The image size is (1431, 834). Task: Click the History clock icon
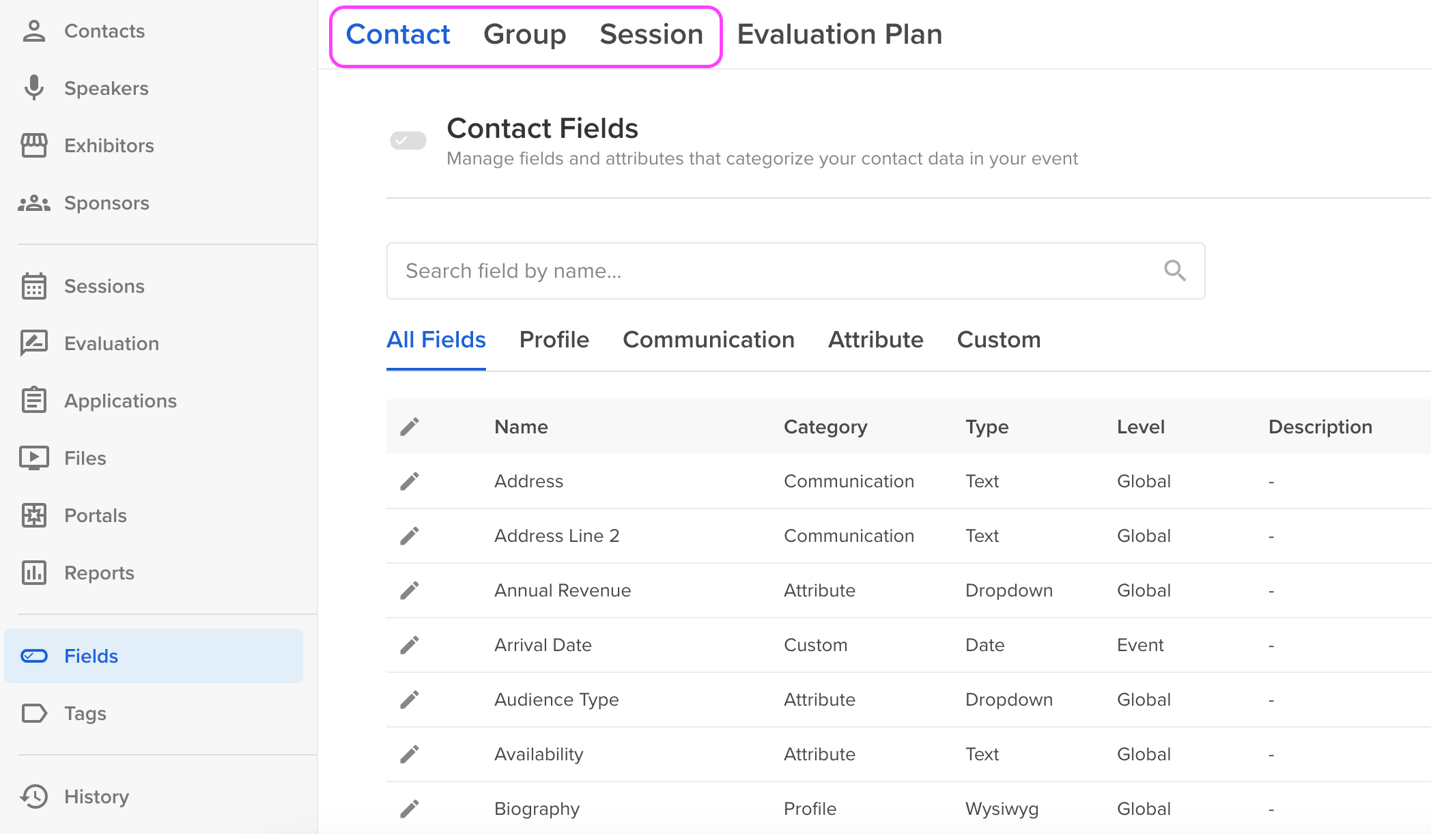coord(34,797)
